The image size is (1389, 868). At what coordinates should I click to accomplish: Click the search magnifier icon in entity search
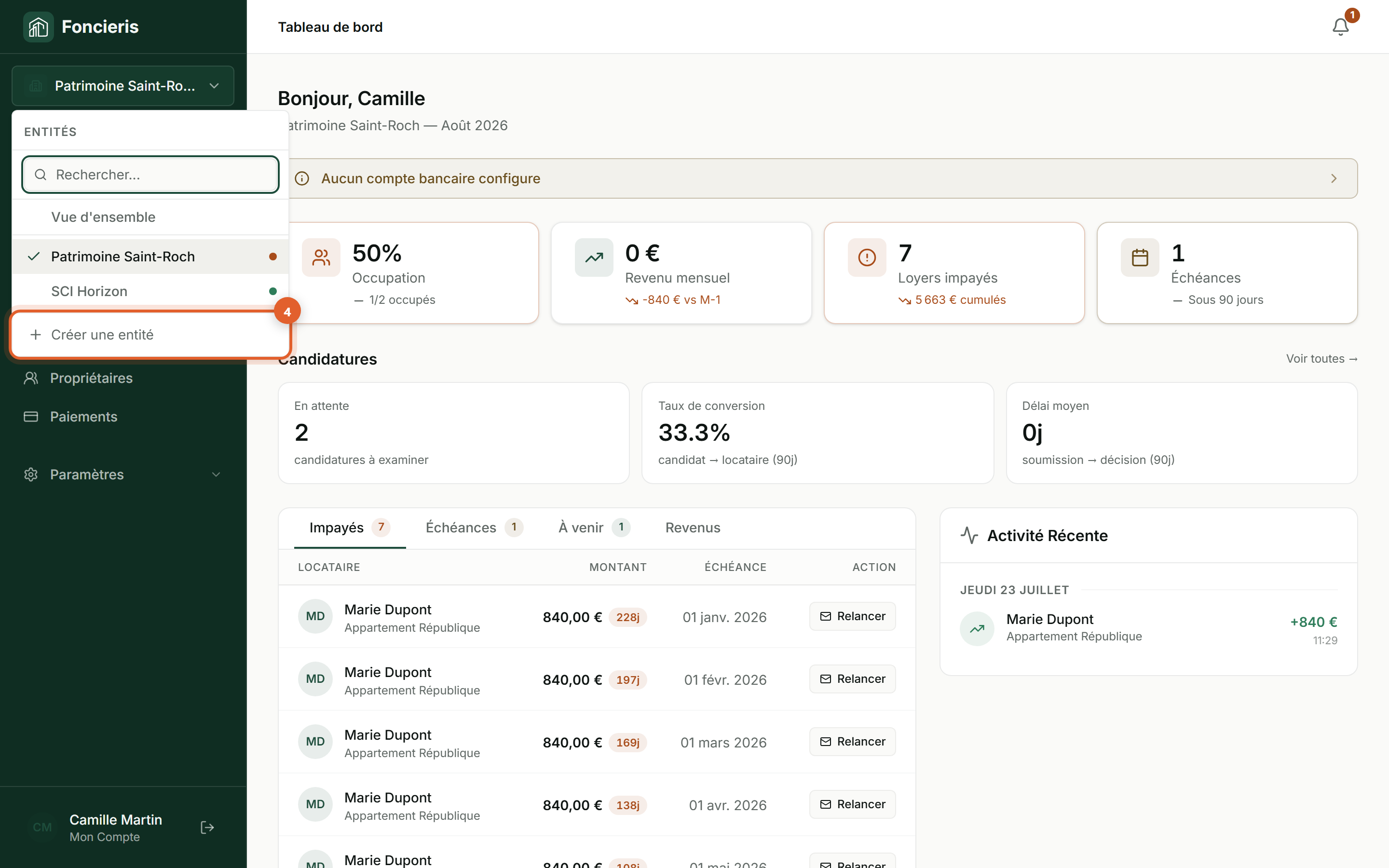[40, 175]
